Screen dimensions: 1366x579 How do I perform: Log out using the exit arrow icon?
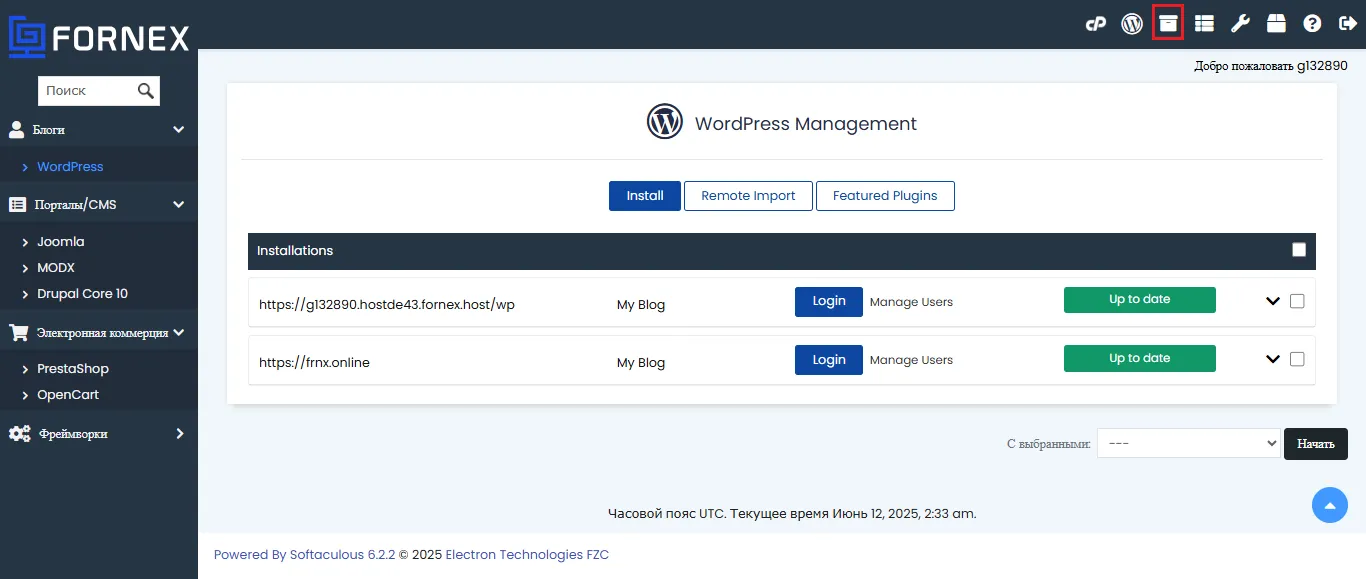[x=1347, y=24]
